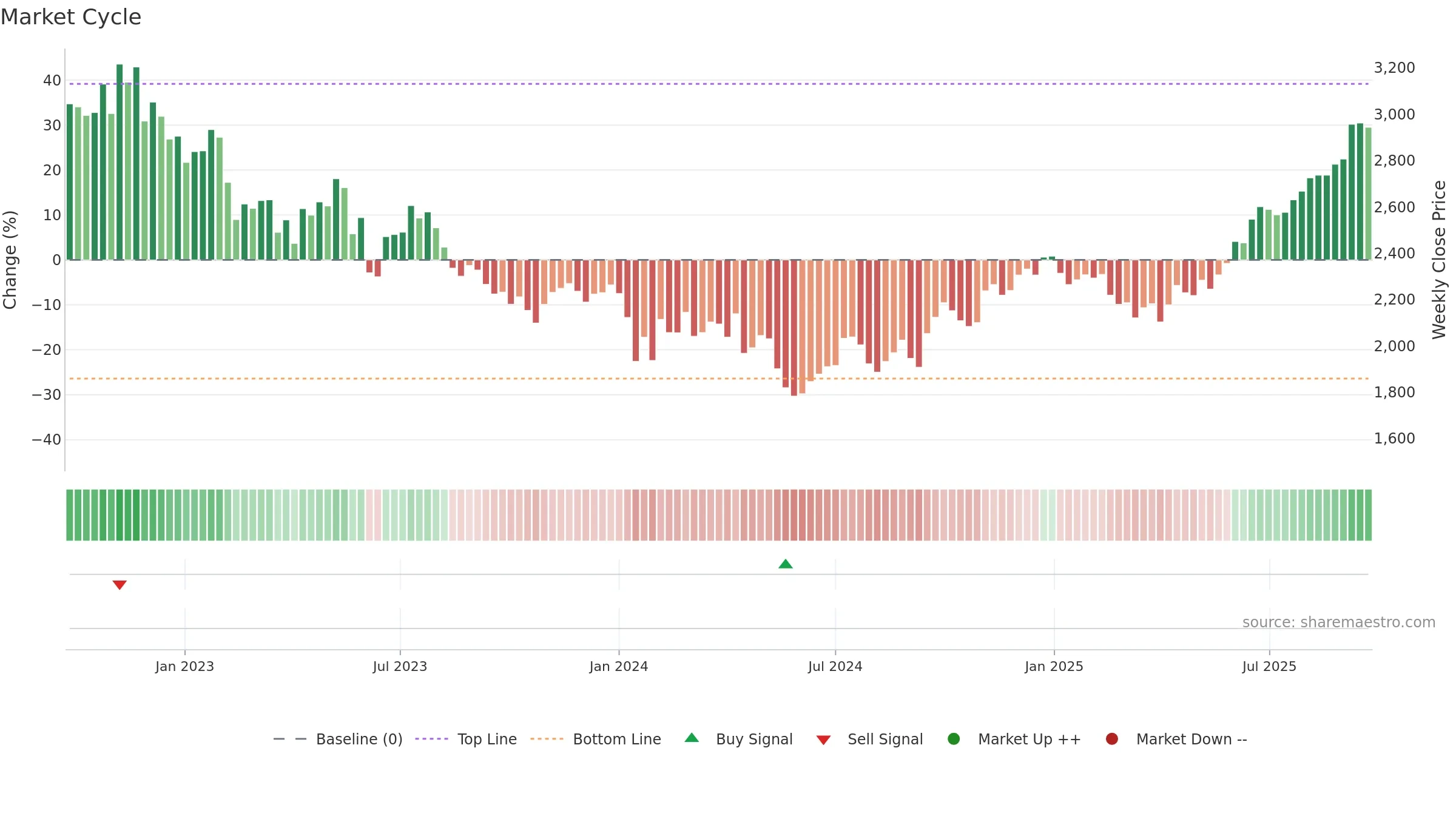The image size is (1456, 819).
Task: Click the last green cell of the heatmap strip
Action: 1368,515
